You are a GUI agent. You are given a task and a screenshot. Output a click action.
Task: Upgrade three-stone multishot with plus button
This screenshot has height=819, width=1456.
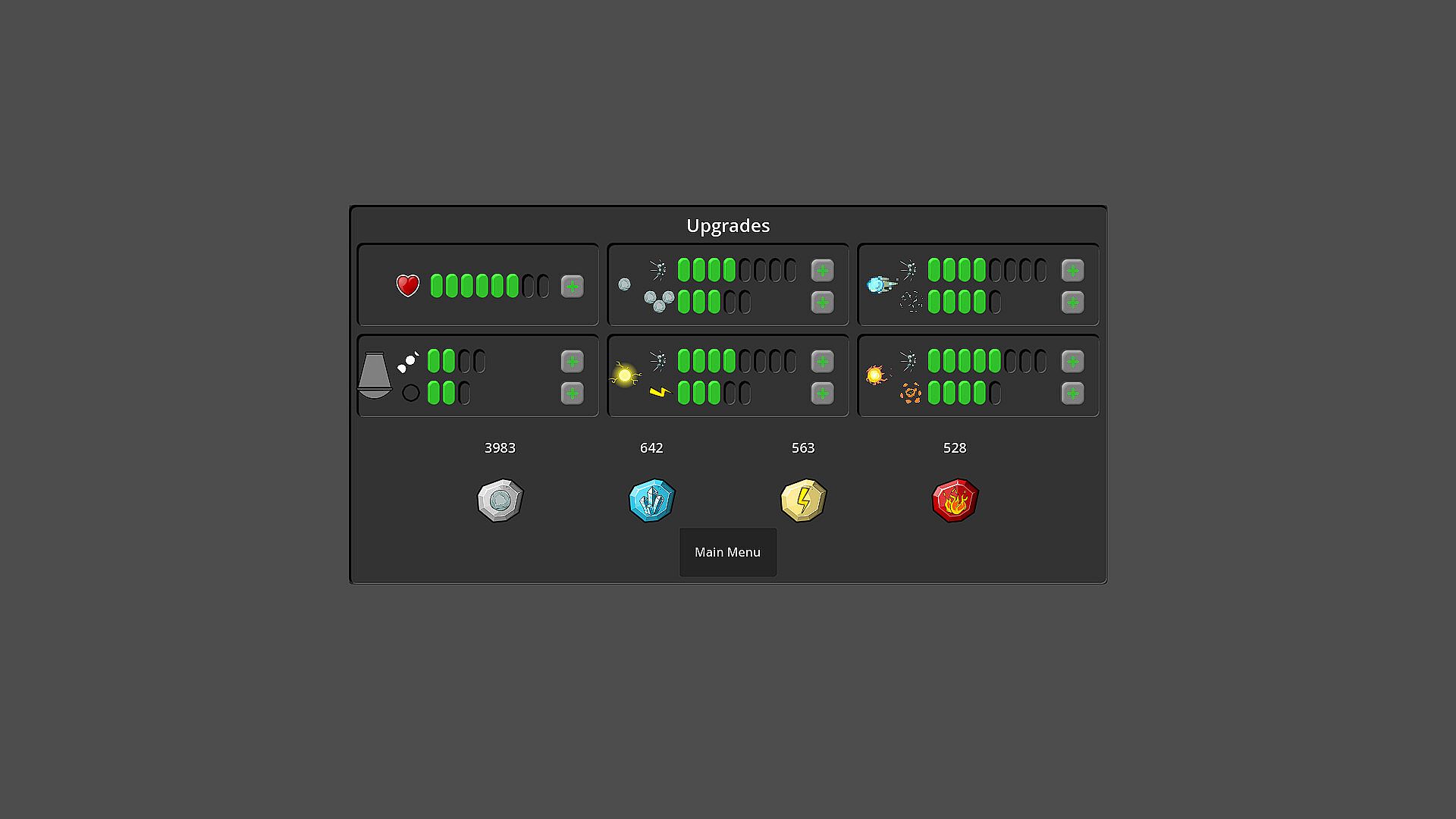click(822, 303)
